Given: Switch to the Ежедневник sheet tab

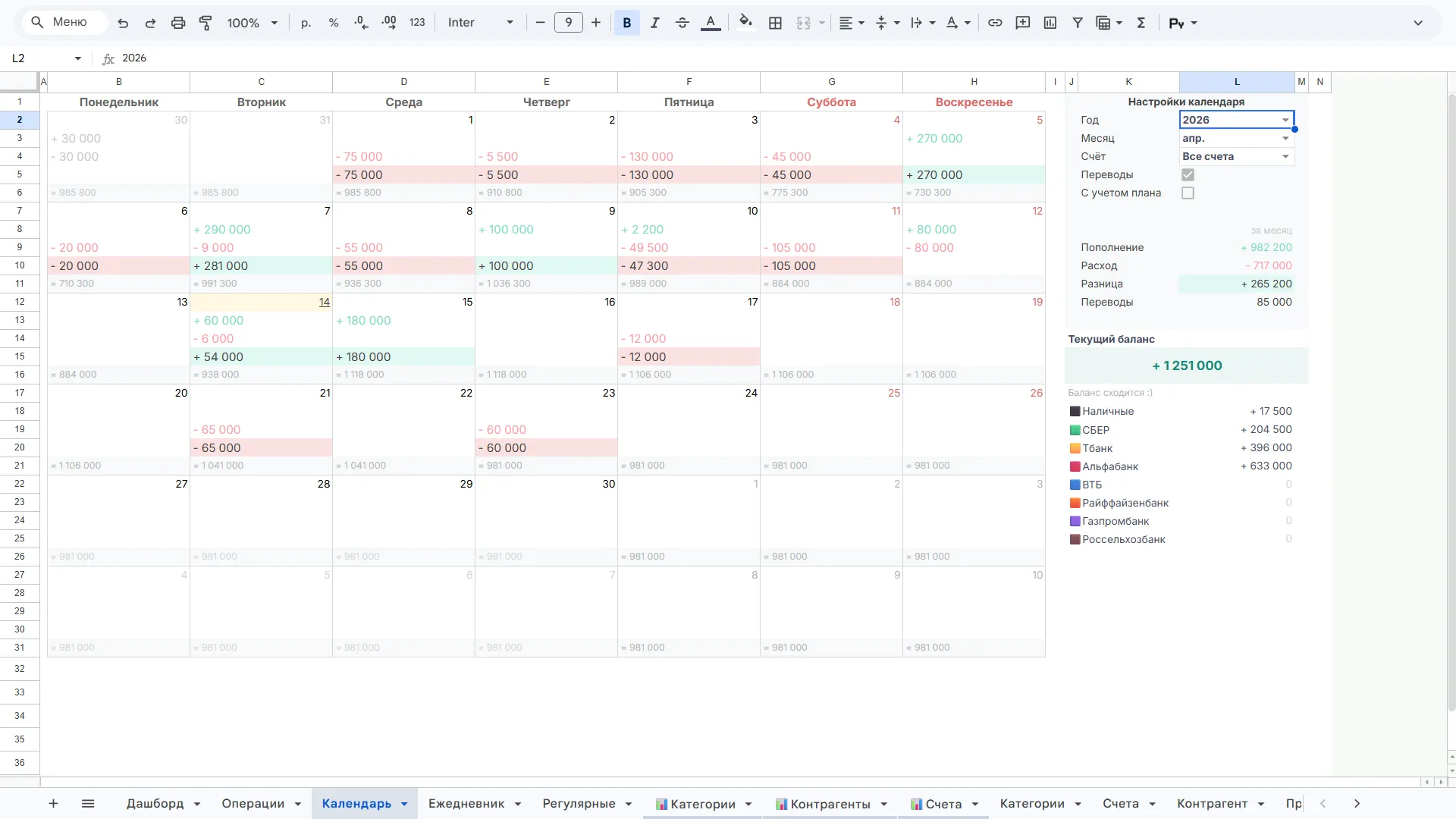Looking at the screenshot, I should coord(466,804).
